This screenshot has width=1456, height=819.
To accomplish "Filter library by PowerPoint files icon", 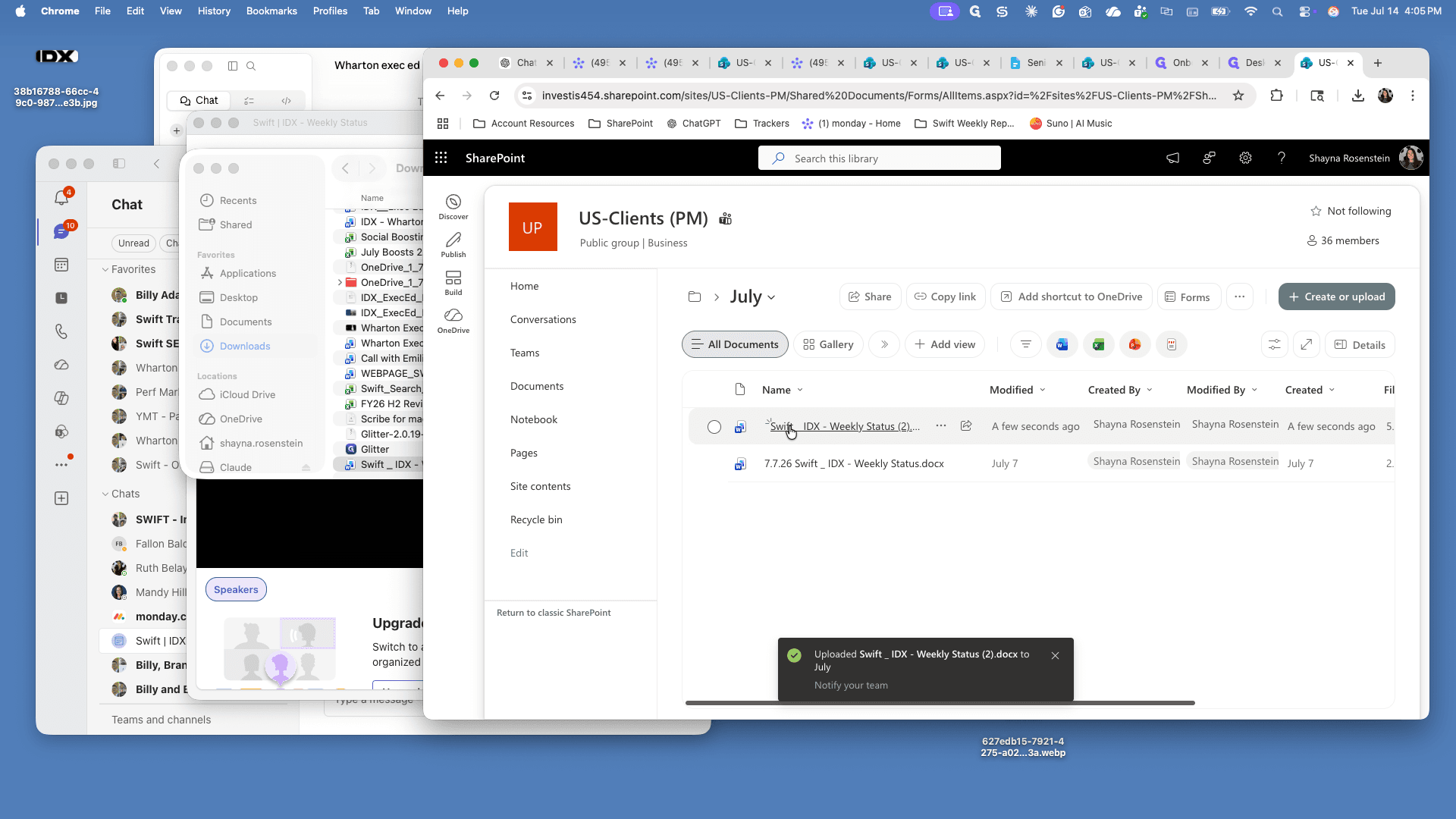I will coord(1134,344).
